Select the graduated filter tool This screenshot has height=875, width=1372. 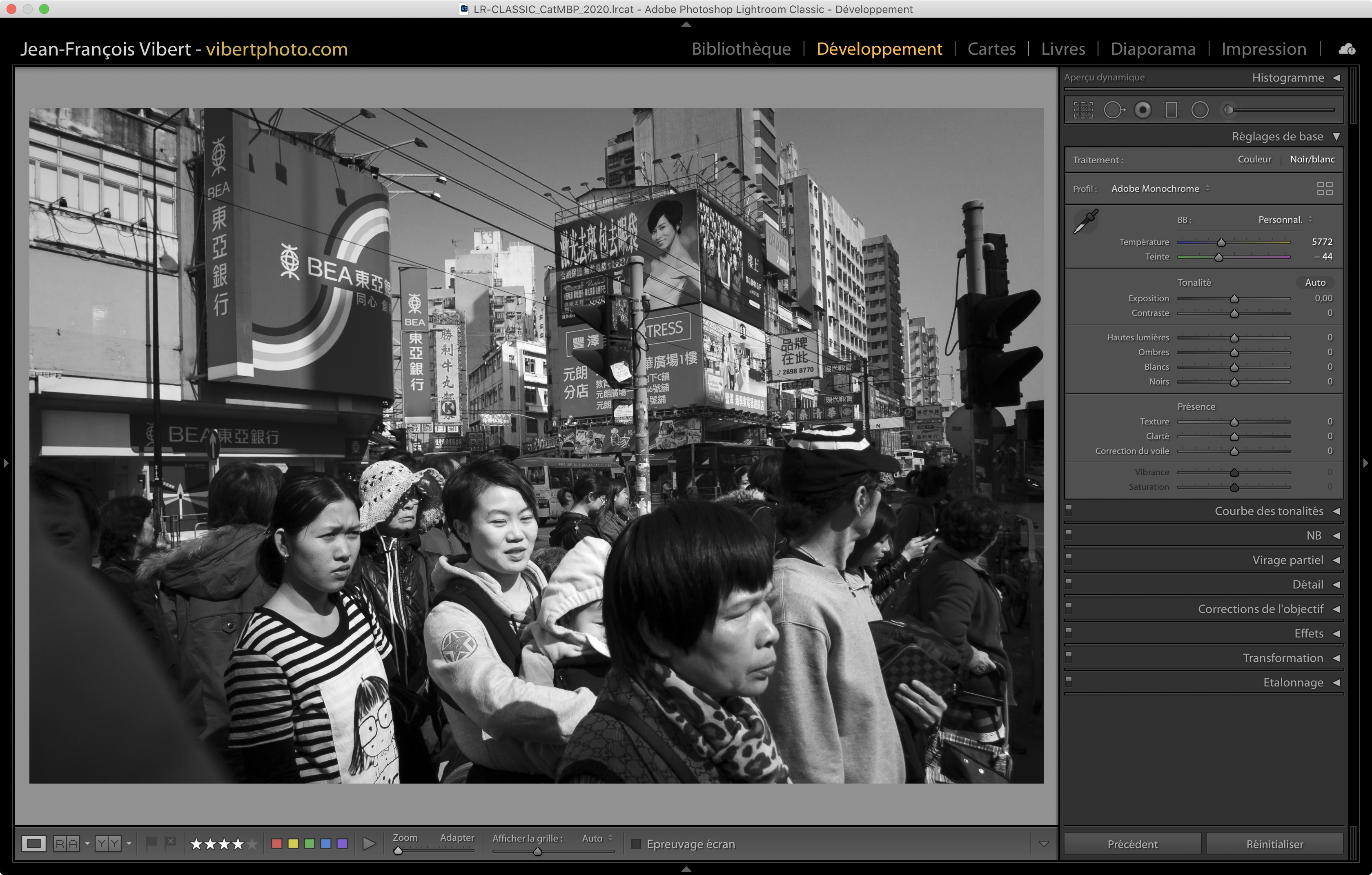click(1171, 110)
